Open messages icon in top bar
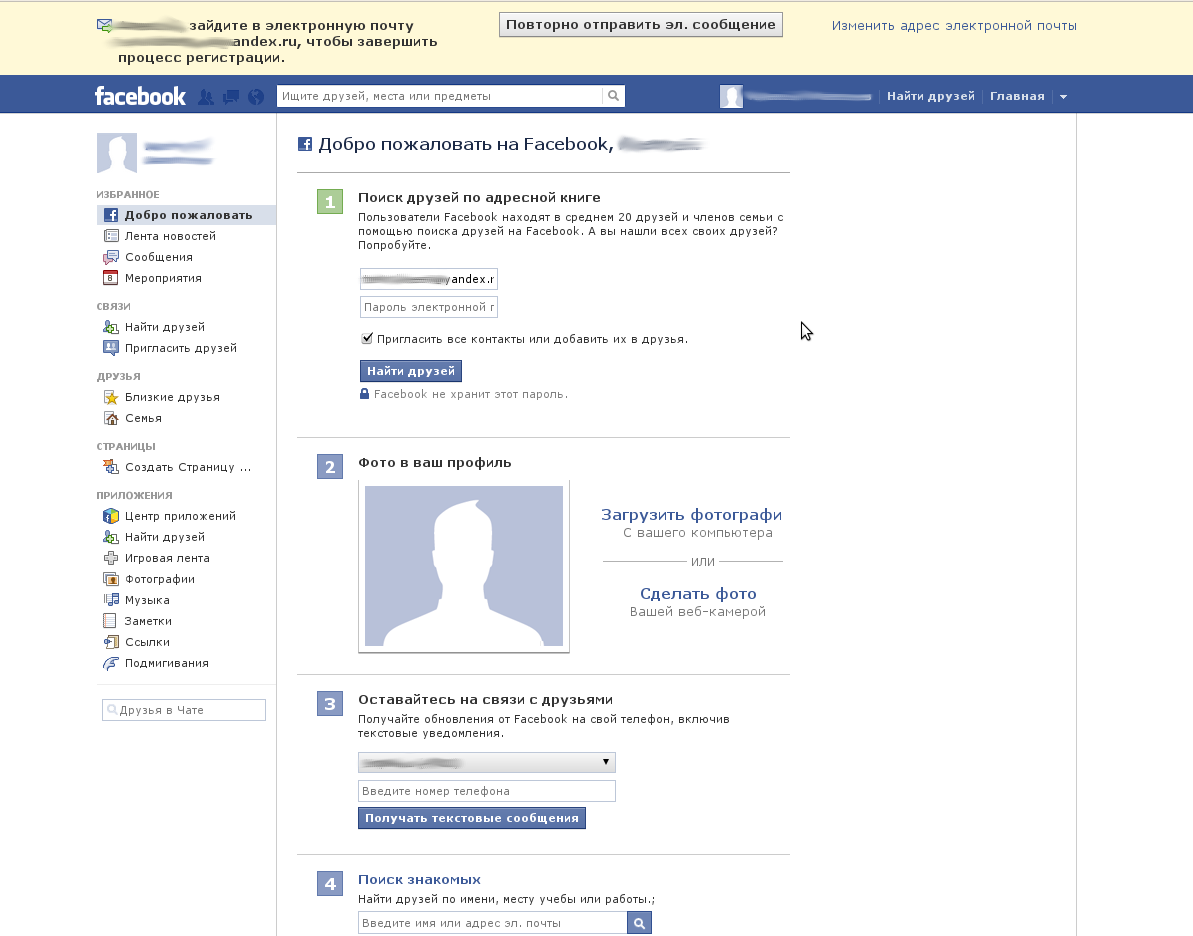 click(231, 97)
